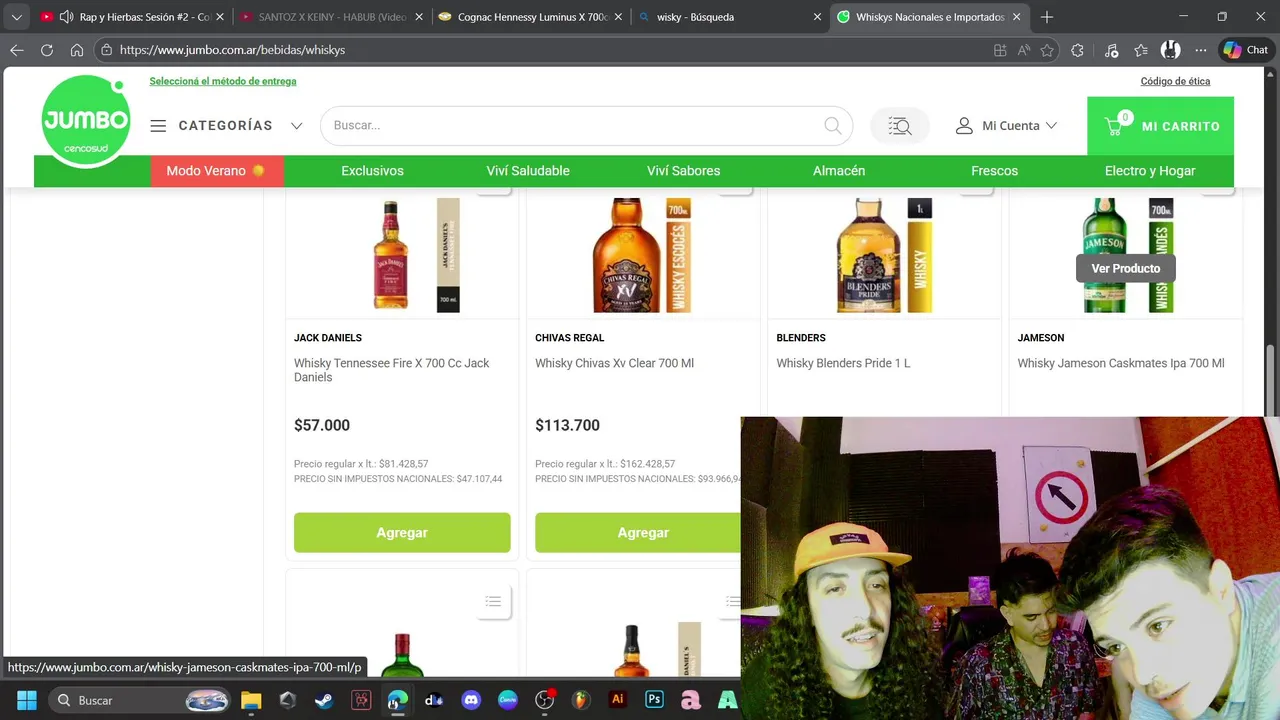1280x720 pixels.
Task: Open the hamburger menu next to Categorías
Action: pyautogui.click(x=158, y=126)
